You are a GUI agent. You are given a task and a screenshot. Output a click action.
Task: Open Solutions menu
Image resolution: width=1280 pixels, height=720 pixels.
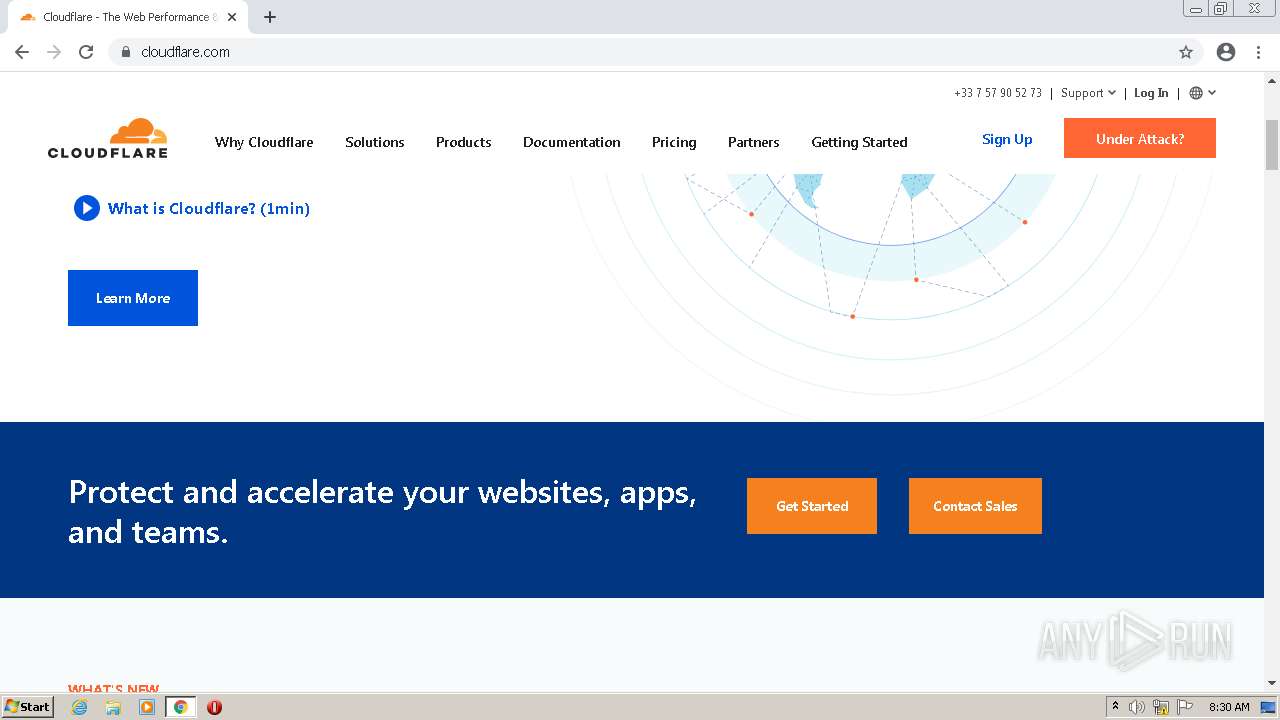tap(375, 142)
